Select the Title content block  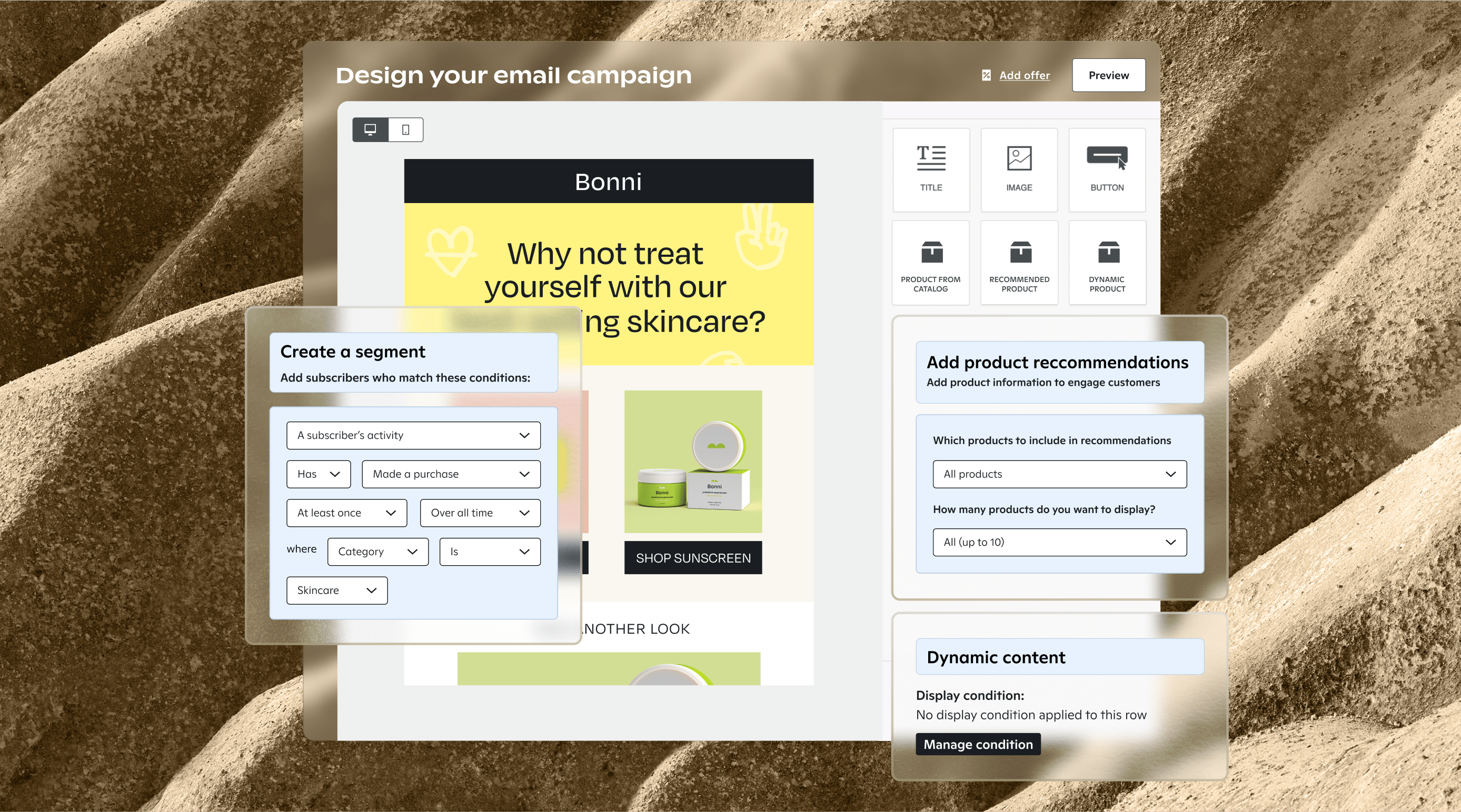[931, 169]
